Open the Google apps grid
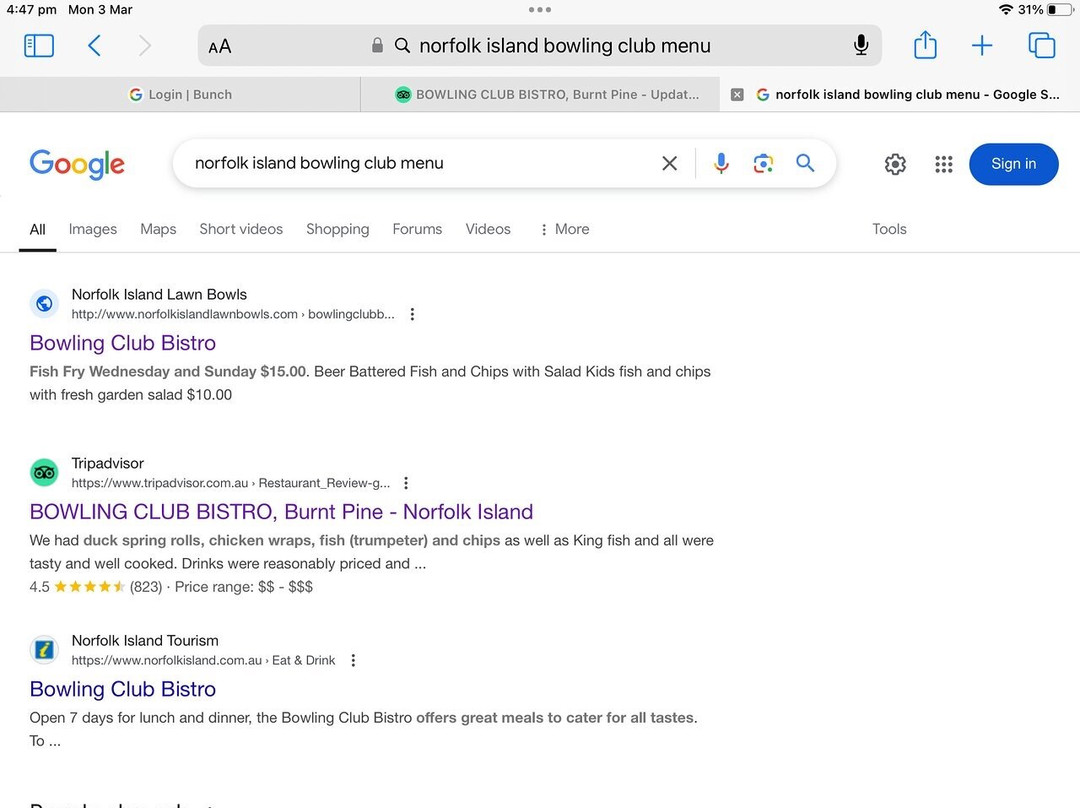This screenshot has width=1080, height=808. pyautogui.click(x=944, y=164)
